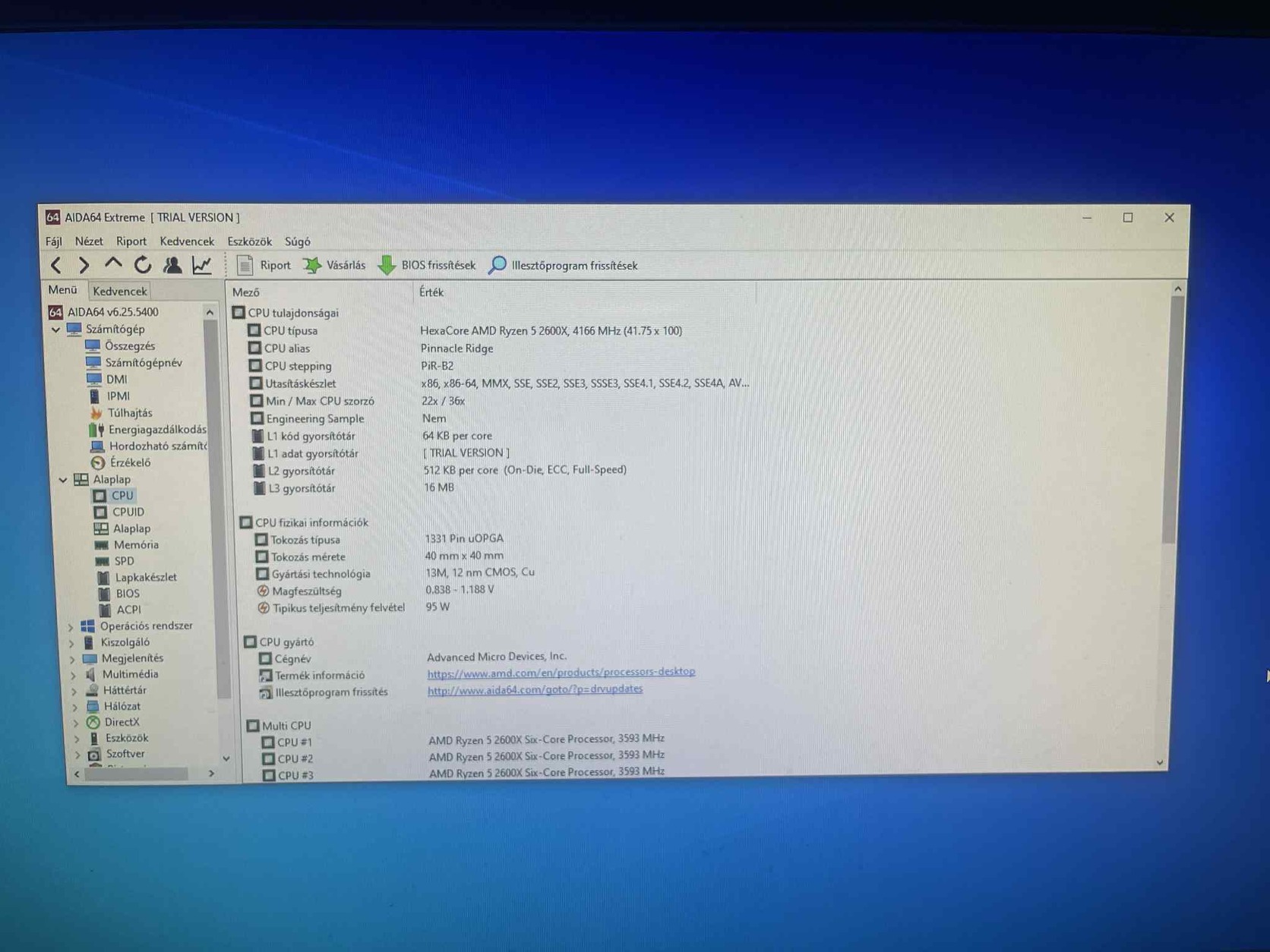Select BIOS in the tree
Viewport: 1270px width, 952px height.
[x=118, y=594]
